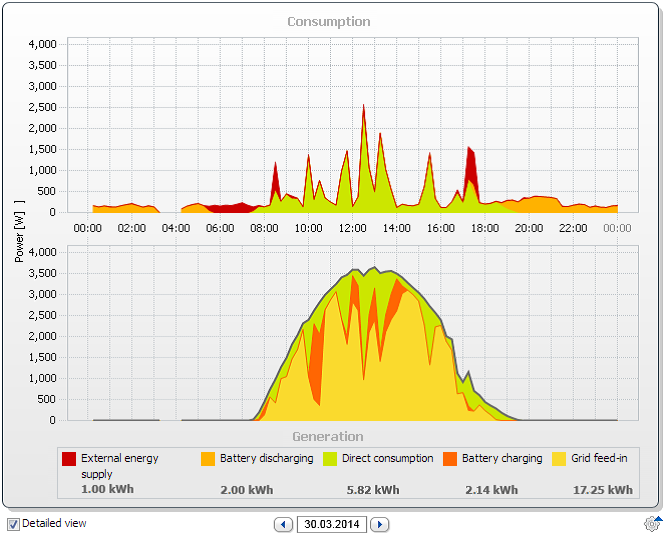
Task: Click the Consumption chart title
Action: click(329, 21)
